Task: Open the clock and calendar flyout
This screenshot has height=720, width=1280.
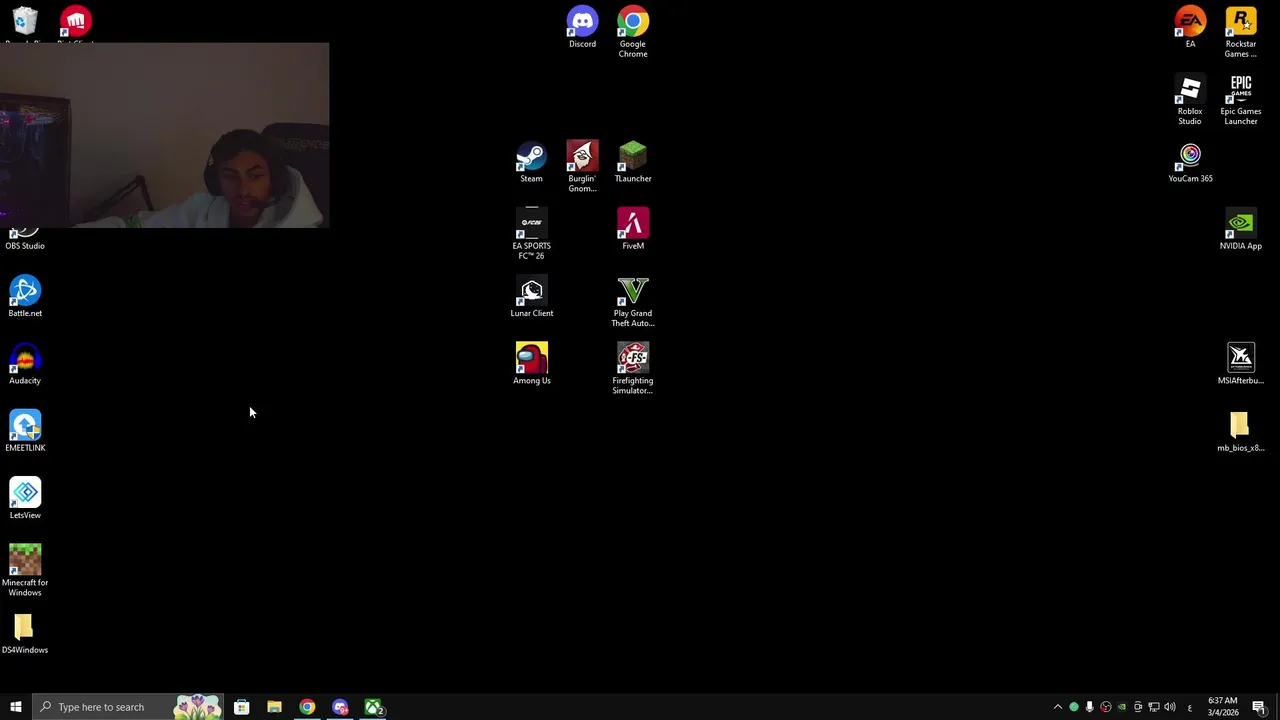Action: (x=1222, y=707)
